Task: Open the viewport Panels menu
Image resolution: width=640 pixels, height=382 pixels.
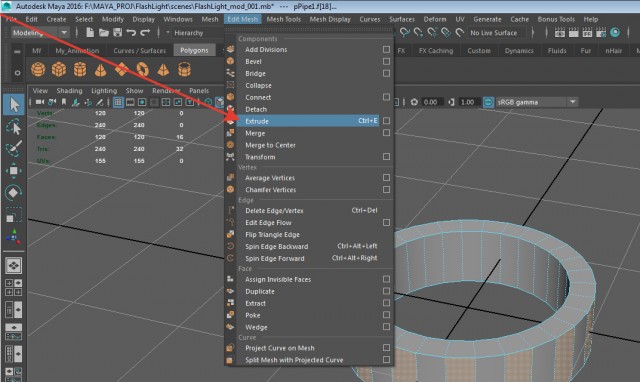Action: point(199,91)
